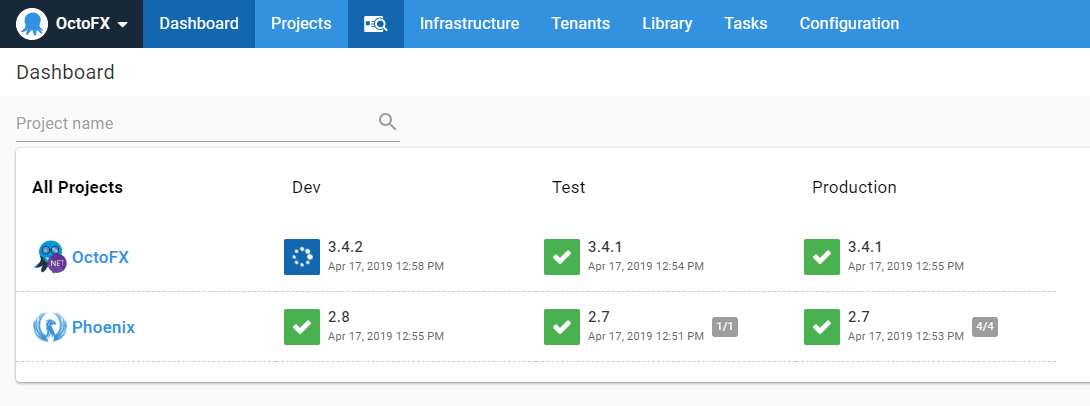Open the Library menu item
The width and height of the screenshot is (1090, 406).
[667, 24]
